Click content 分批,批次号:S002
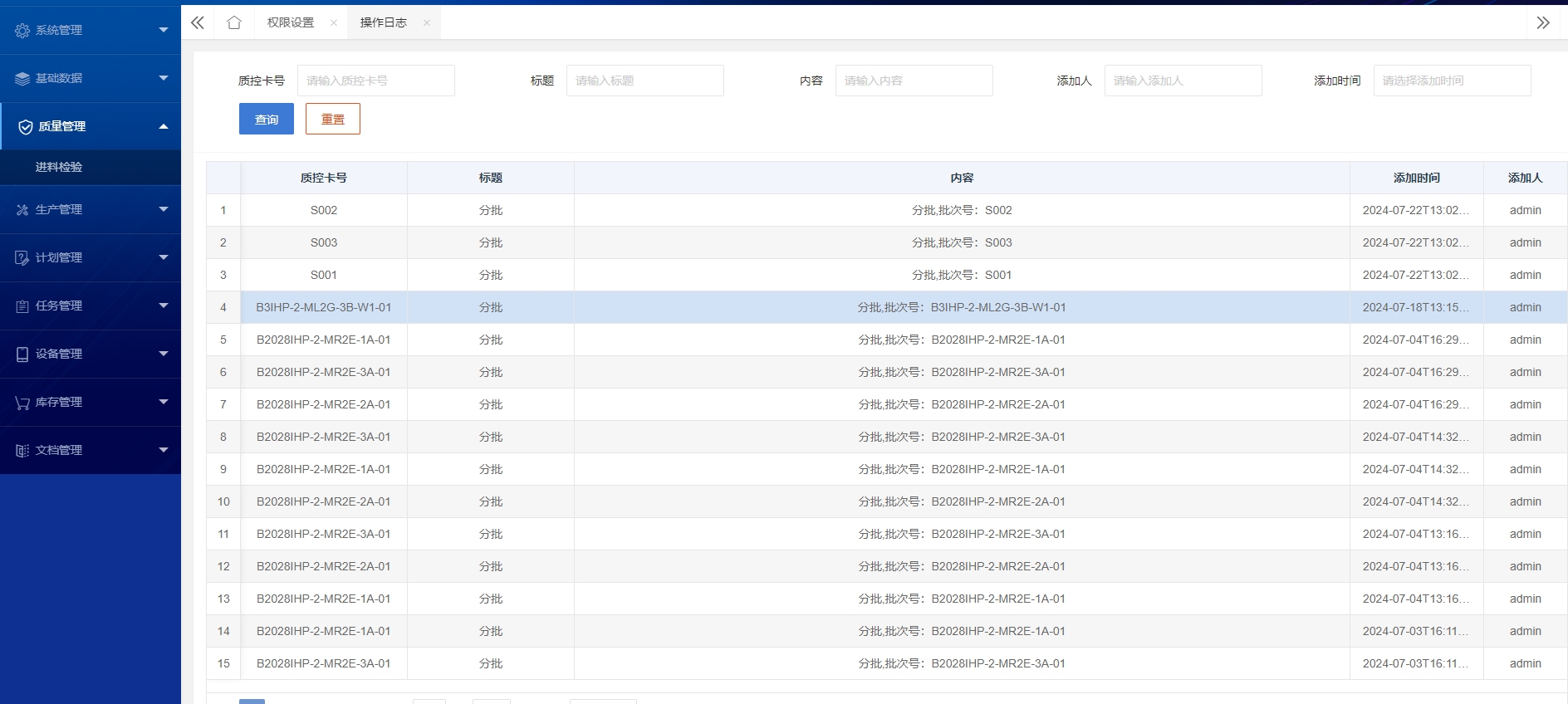 point(962,210)
